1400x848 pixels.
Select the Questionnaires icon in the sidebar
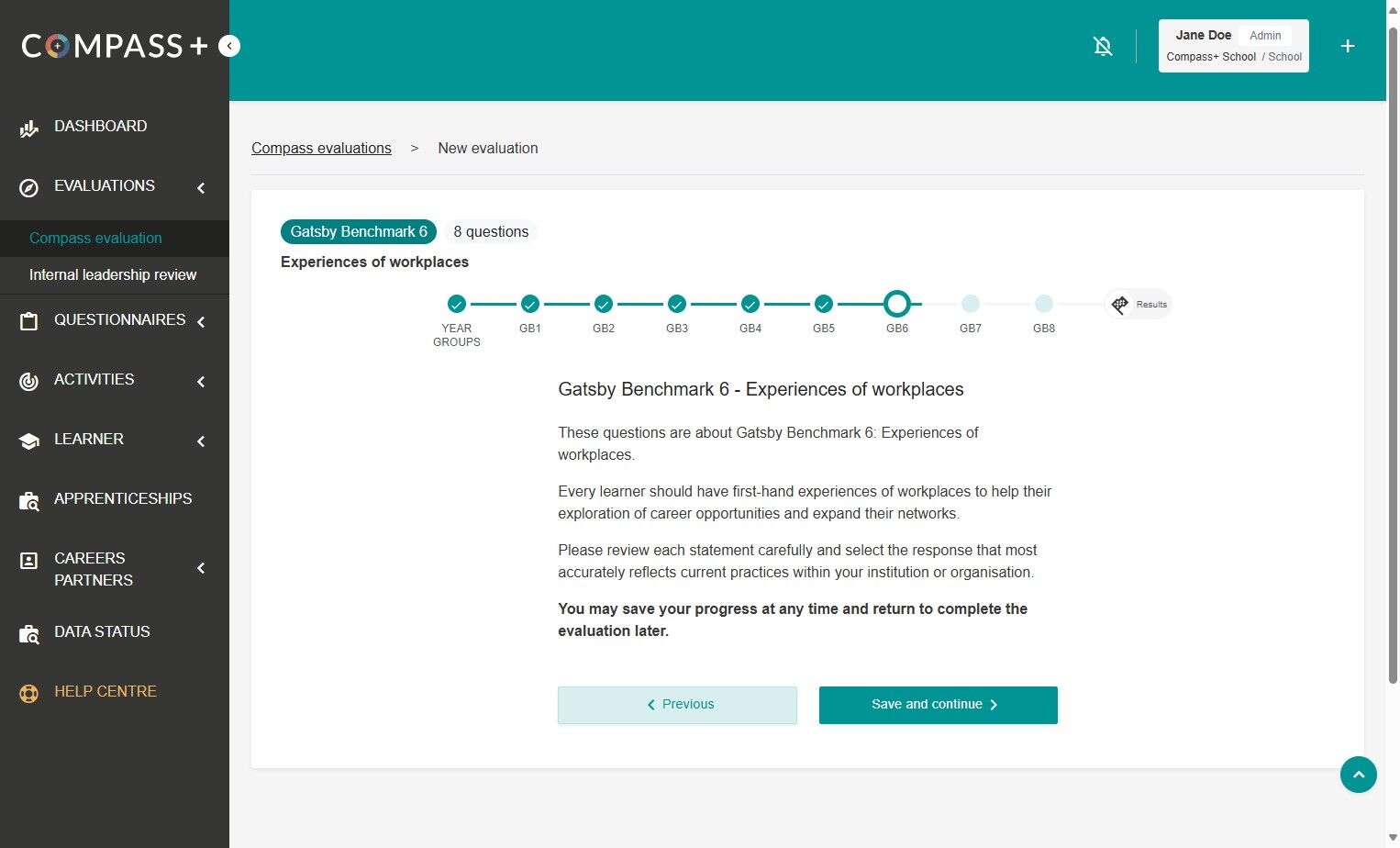click(x=28, y=320)
